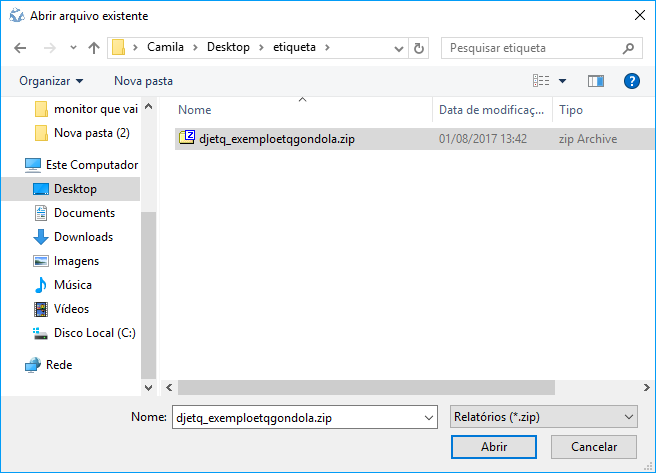This screenshot has height=473, width=656.
Task: Open the Downloads folder in sidebar
Action: pos(82,237)
